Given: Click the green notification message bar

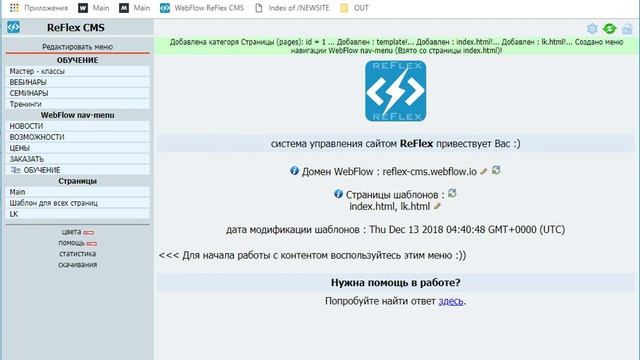Looking at the screenshot, I should click(x=396, y=46).
